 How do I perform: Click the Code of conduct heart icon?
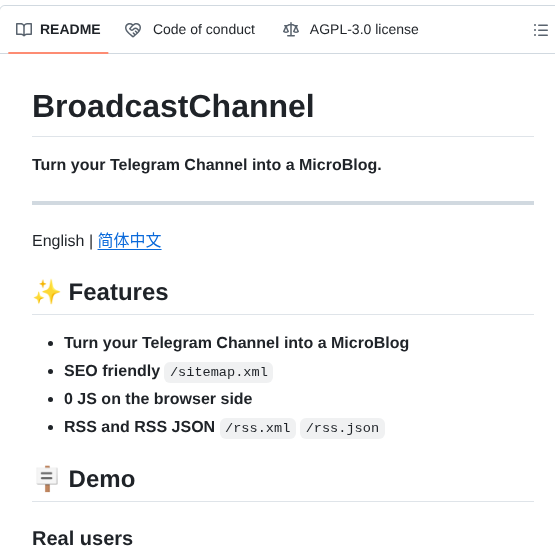coord(133,30)
